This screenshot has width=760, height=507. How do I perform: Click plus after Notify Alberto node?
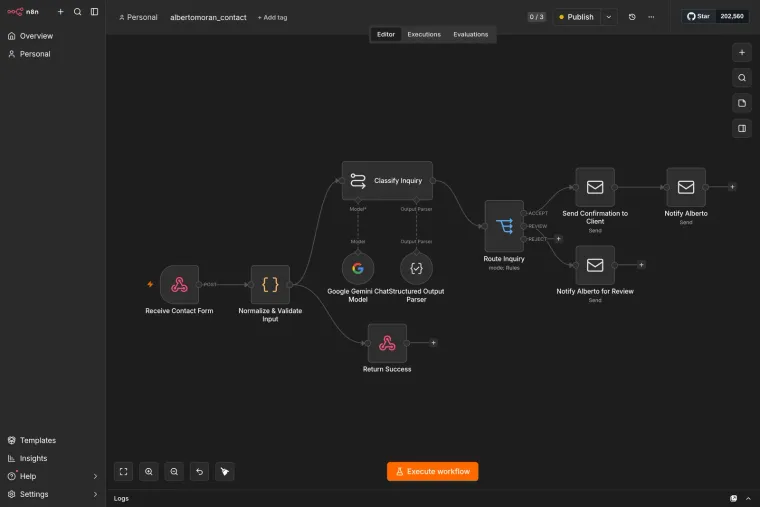pos(732,187)
